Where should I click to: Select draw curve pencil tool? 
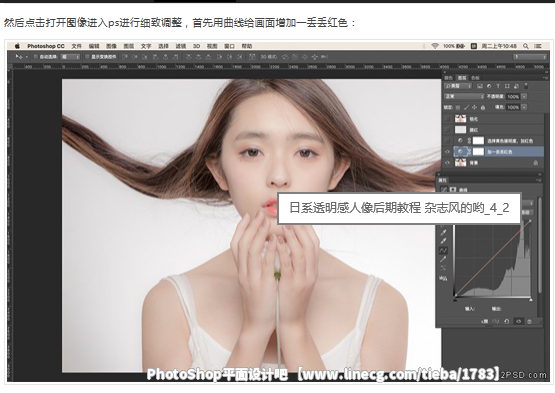pos(443,260)
